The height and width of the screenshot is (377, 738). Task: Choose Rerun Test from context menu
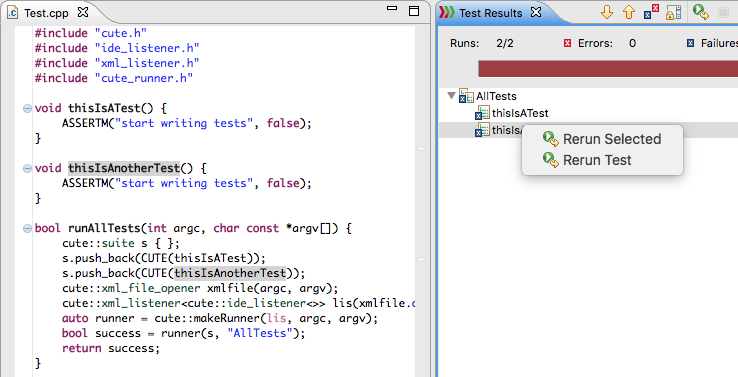[602, 160]
